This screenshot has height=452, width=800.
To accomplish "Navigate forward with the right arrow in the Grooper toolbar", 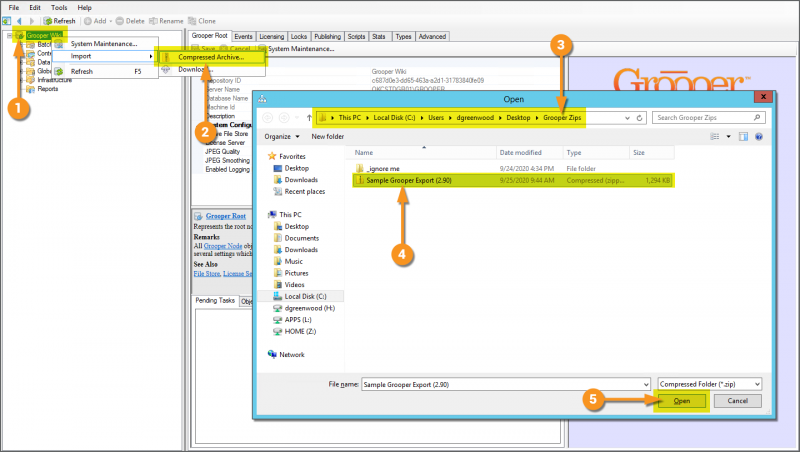I will pyautogui.click(x=32, y=21).
